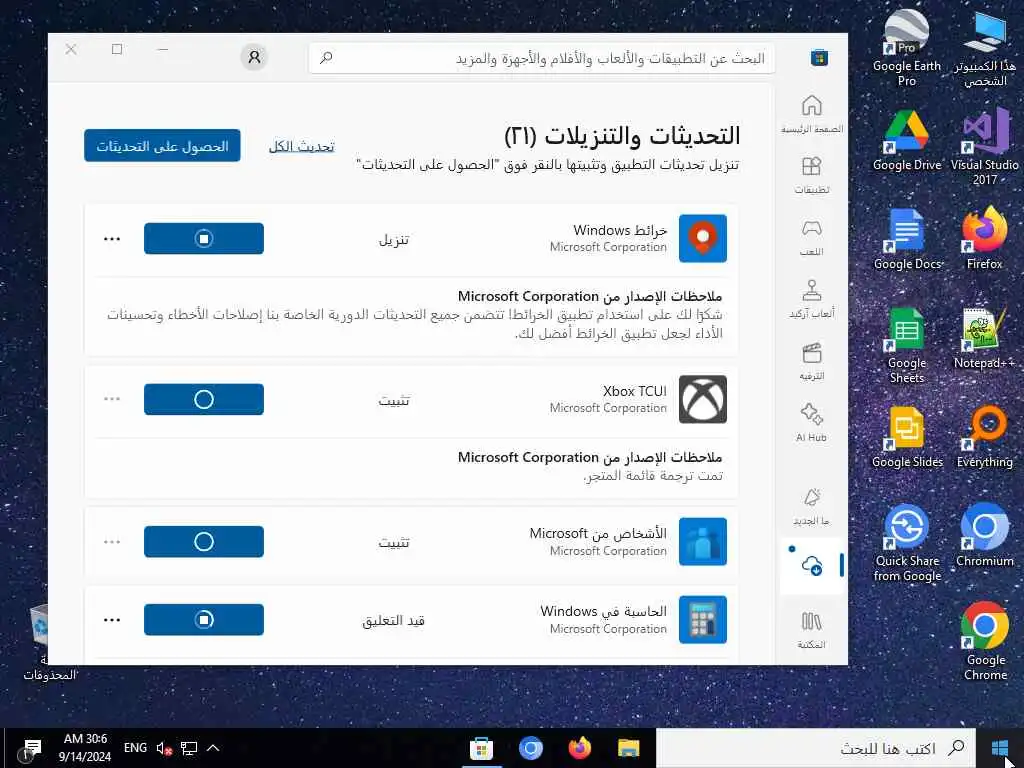
Task: Click the search magnifier icon in Store
Action: click(x=326, y=58)
